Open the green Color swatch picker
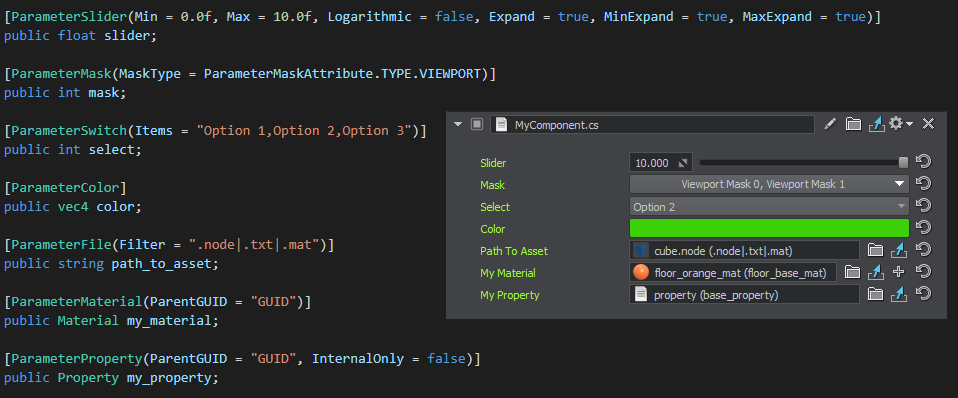Screen dimensions: 958x398 click(769, 228)
